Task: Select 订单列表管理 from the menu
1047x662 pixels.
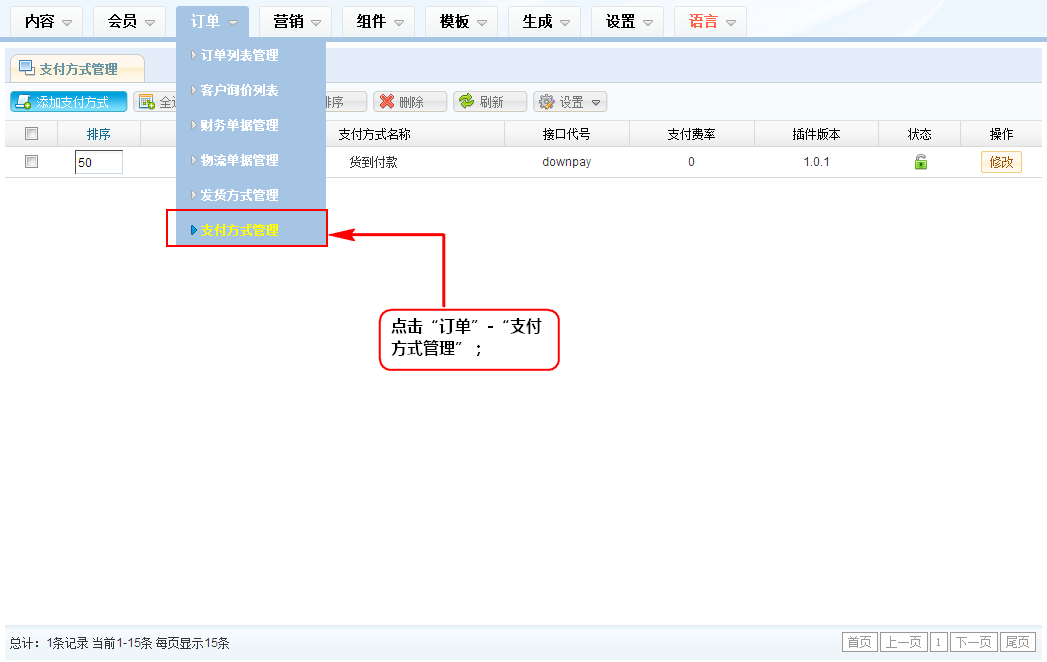Action: [x=240, y=55]
